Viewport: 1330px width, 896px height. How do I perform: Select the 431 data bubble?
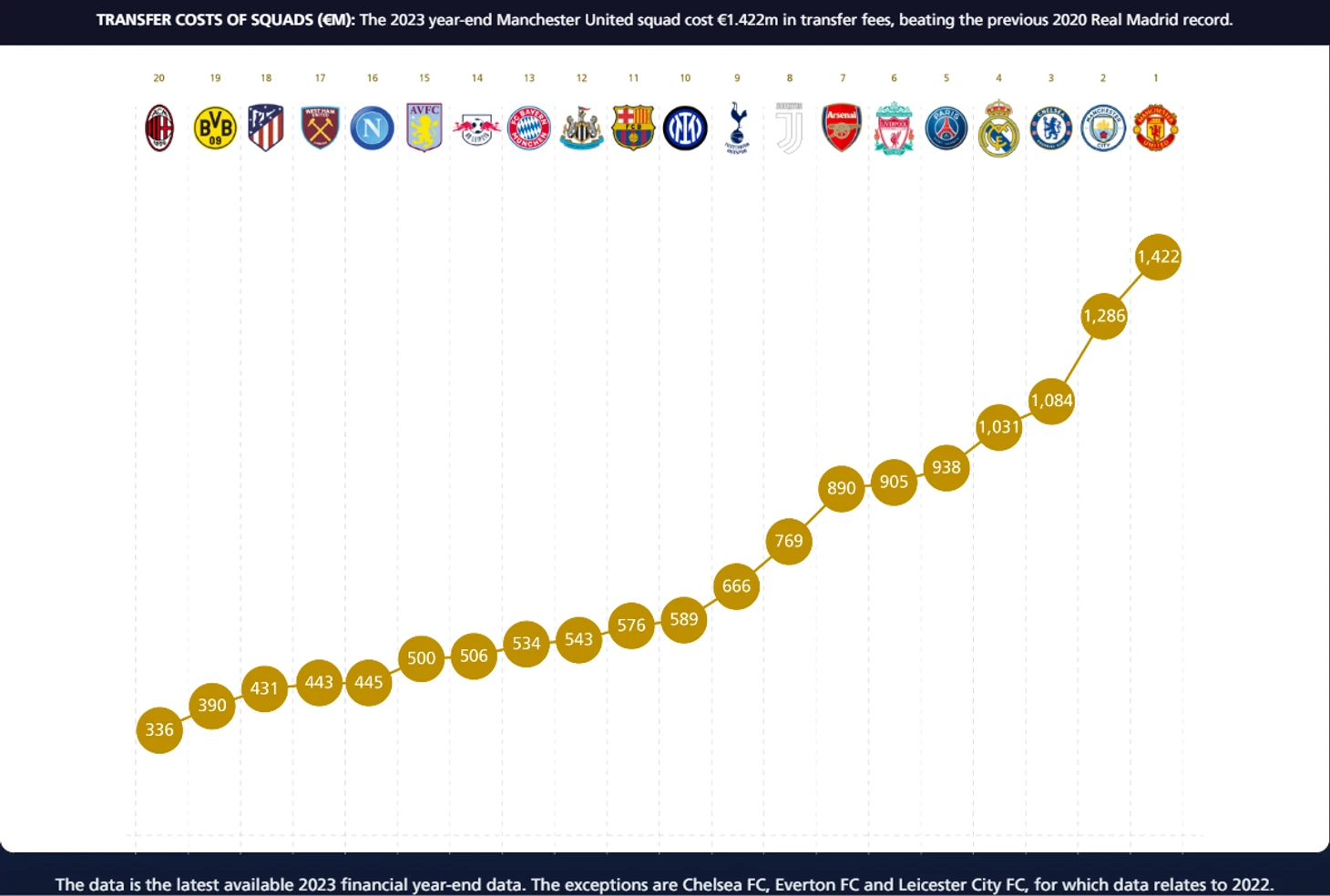point(264,688)
